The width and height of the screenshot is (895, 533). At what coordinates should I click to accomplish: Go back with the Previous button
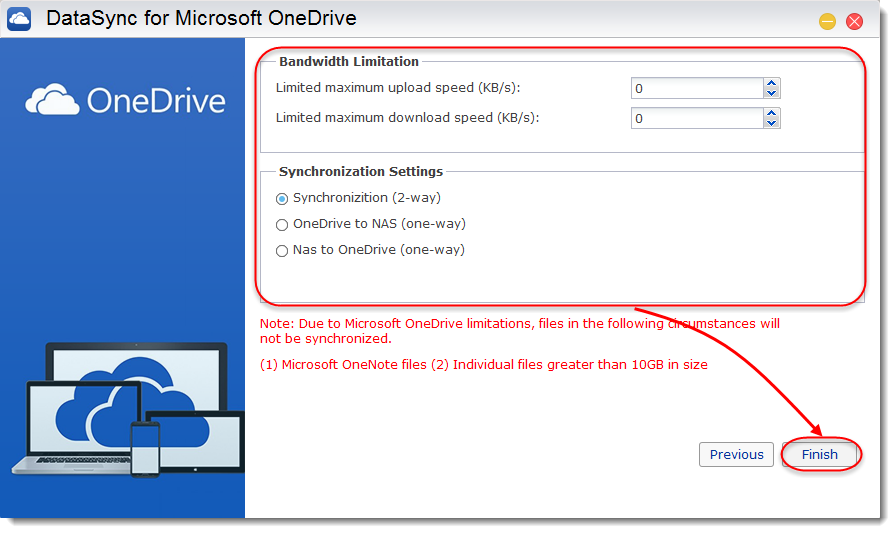[x=736, y=454]
